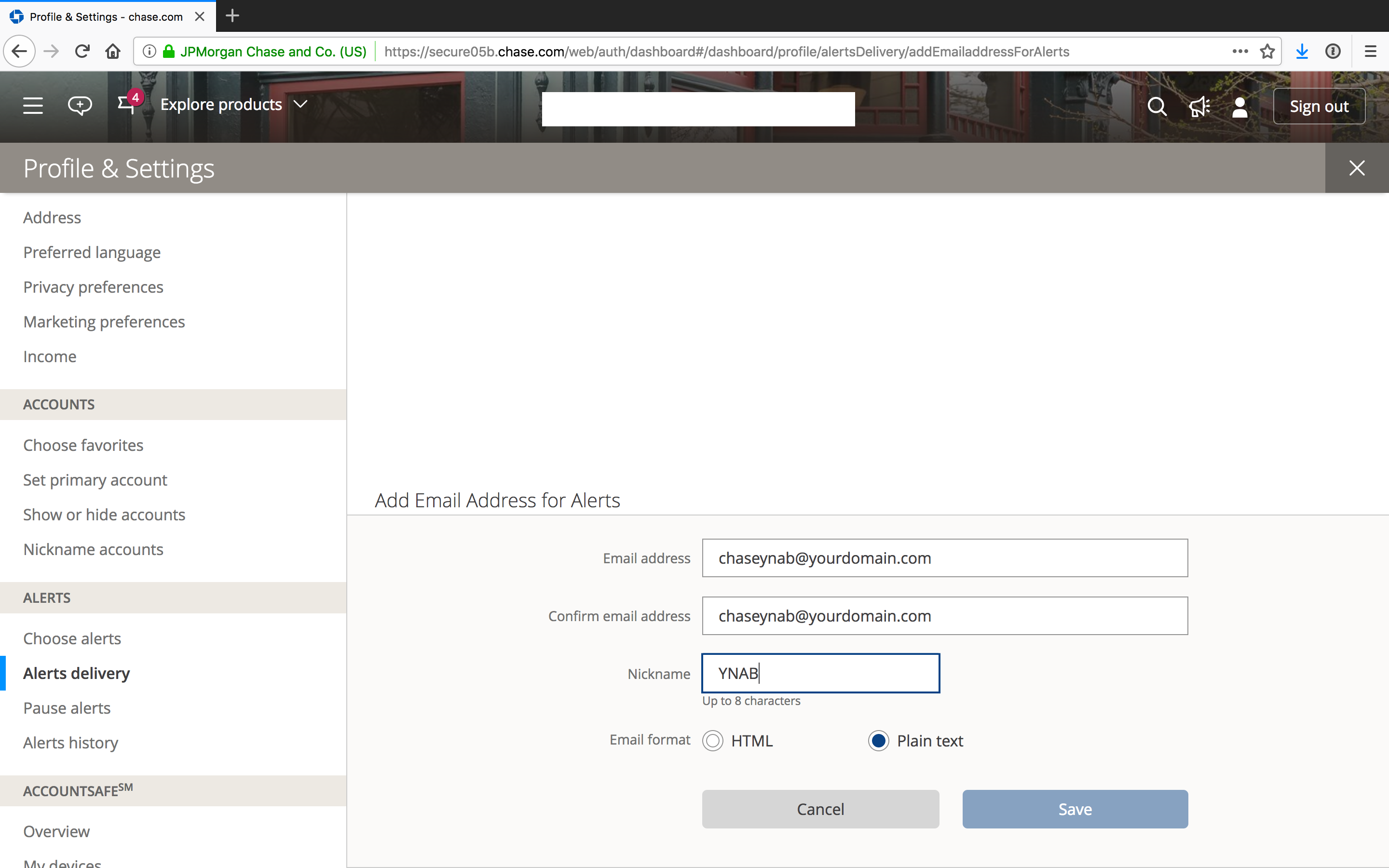The image size is (1389, 868).
Task: Click the Cancel button
Action: click(821, 810)
